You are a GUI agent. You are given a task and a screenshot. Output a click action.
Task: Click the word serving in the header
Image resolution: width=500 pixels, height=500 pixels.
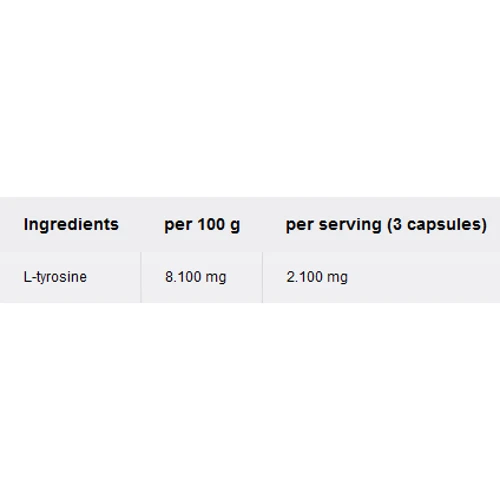(350, 225)
